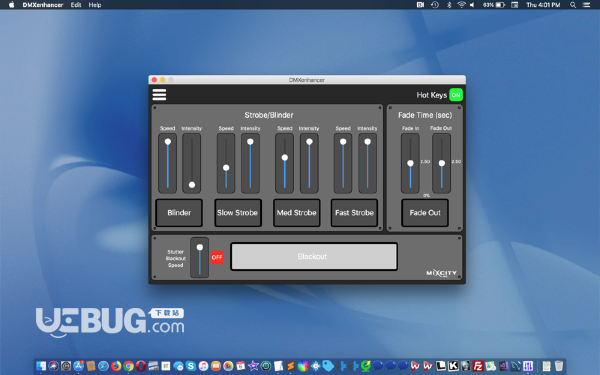Viewport: 600px width, 375px height.
Task: Open the Wi-Fi status menu
Action: click(461, 5)
